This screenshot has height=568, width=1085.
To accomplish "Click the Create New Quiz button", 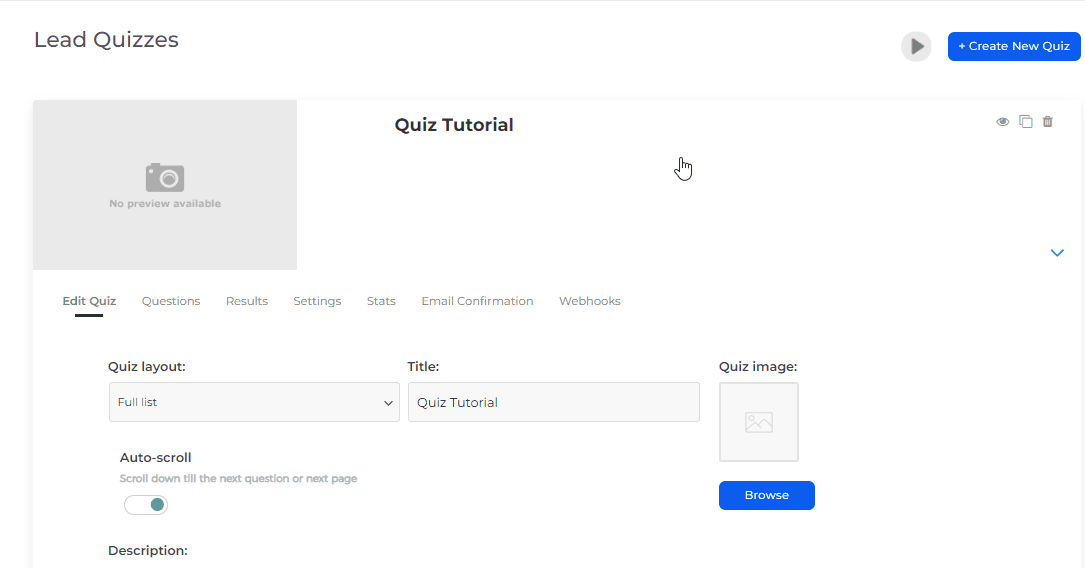I will point(1014,46).
